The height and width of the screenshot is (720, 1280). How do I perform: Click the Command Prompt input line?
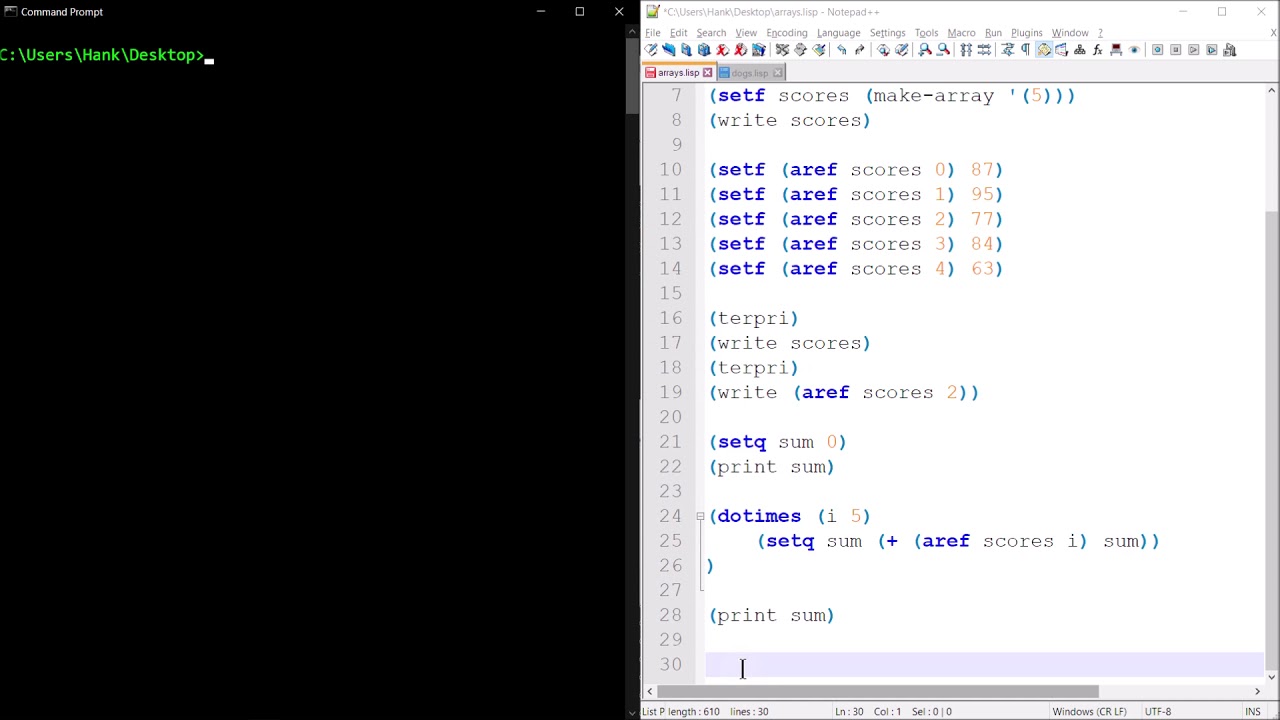coord(107,55)
